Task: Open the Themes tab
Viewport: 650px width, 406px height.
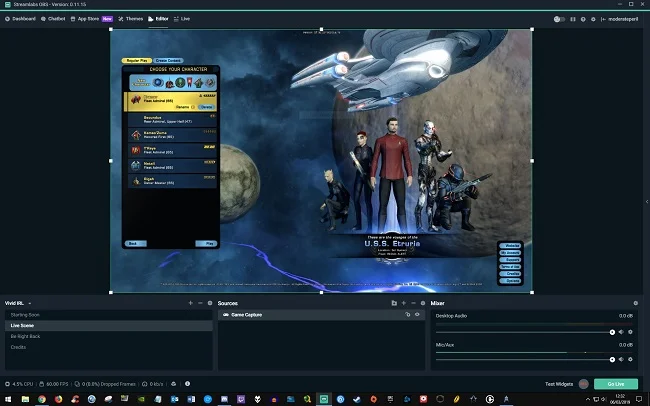Action: click(x=130, y=19)
